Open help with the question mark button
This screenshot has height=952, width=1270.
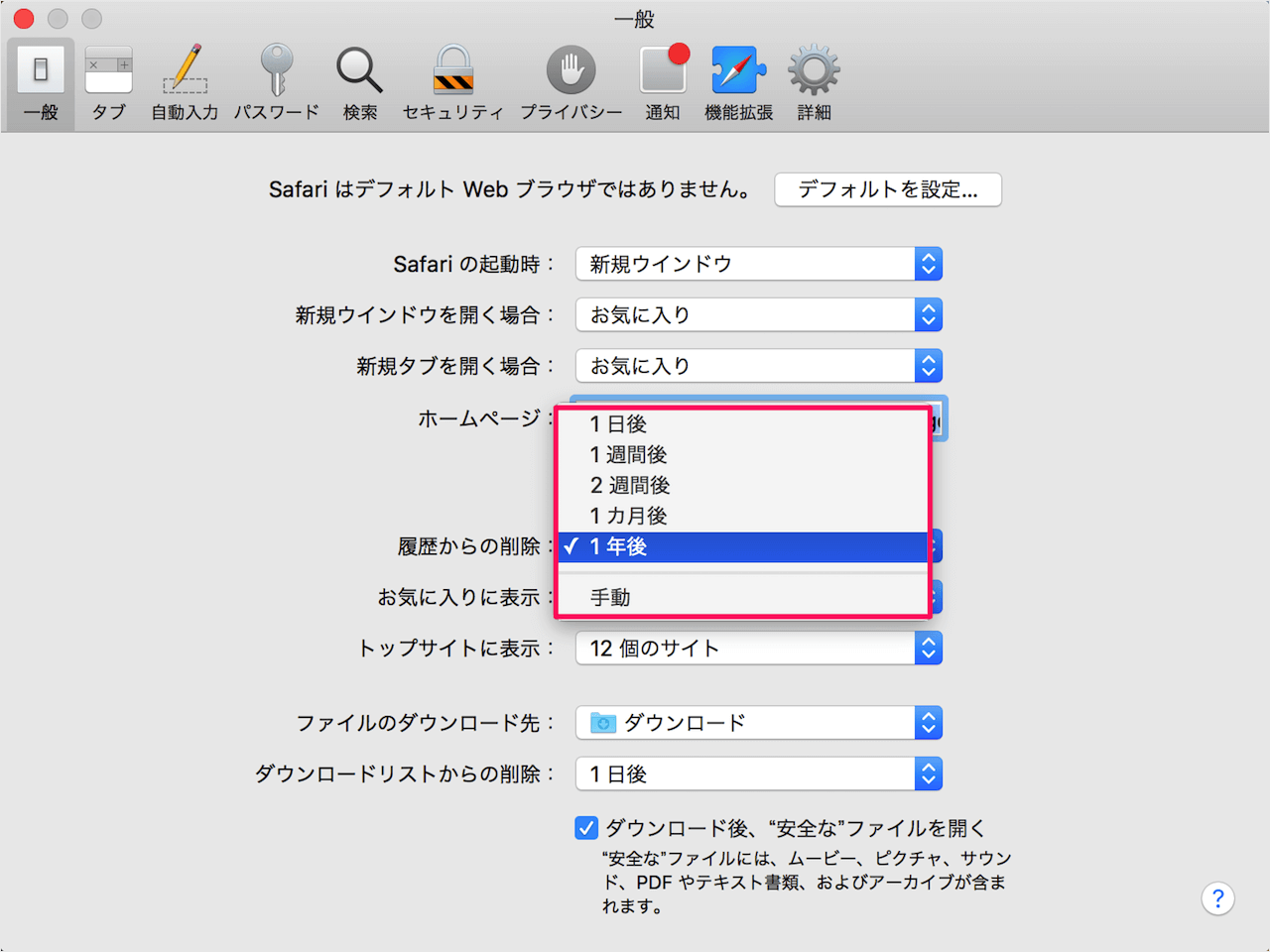pos(1218,898)
